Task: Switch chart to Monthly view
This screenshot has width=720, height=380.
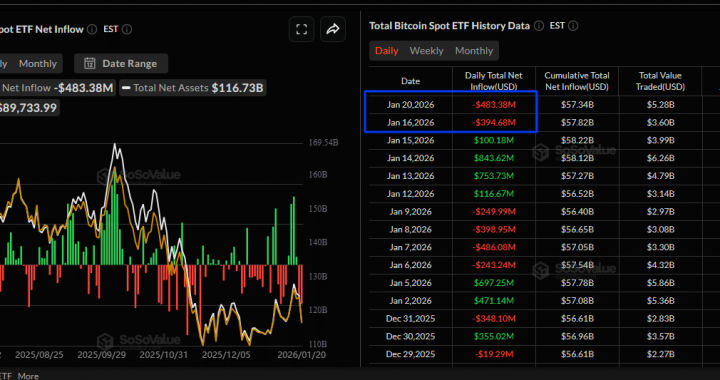Action: click(38, 63)
